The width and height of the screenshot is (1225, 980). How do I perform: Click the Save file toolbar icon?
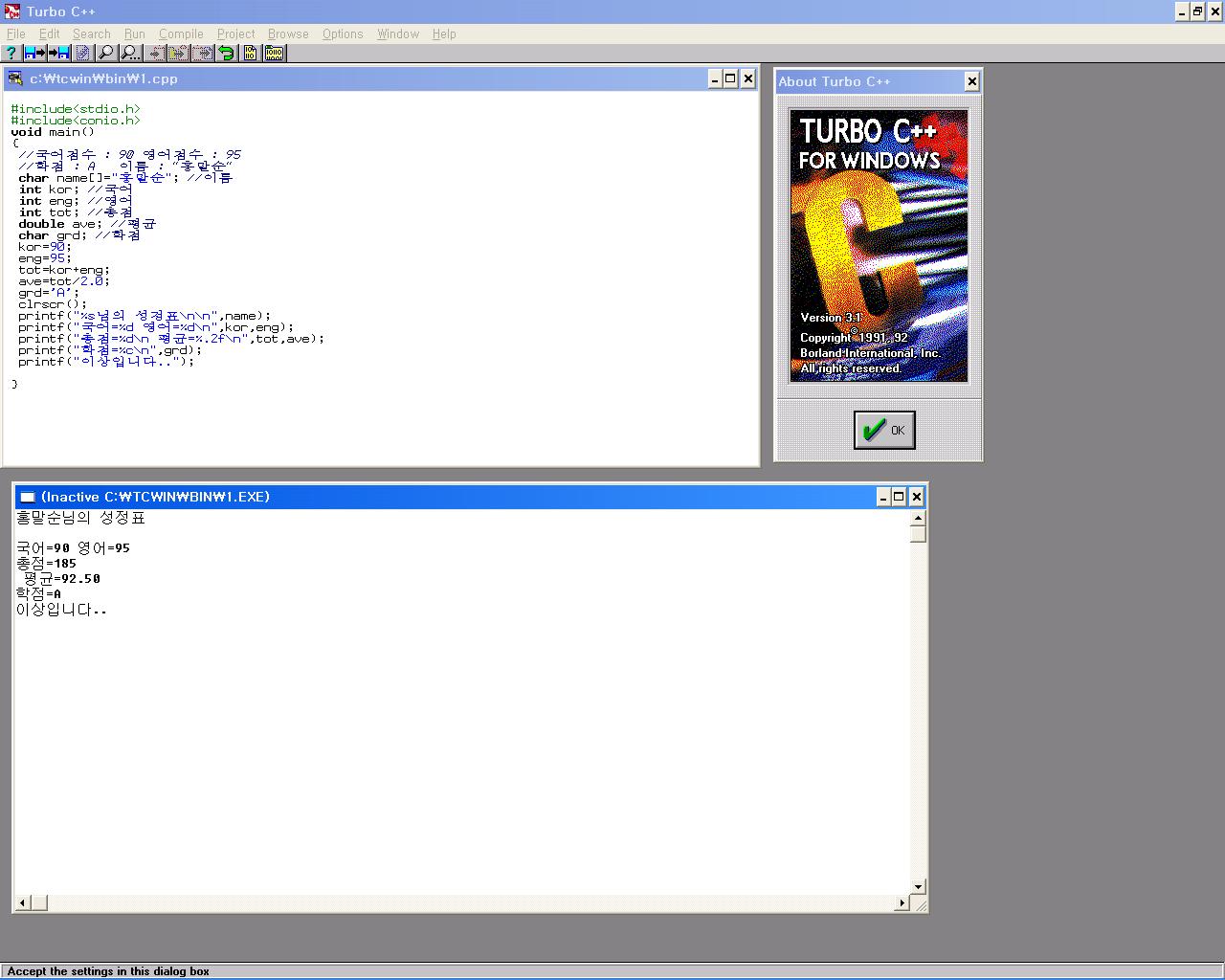point(59,54)
